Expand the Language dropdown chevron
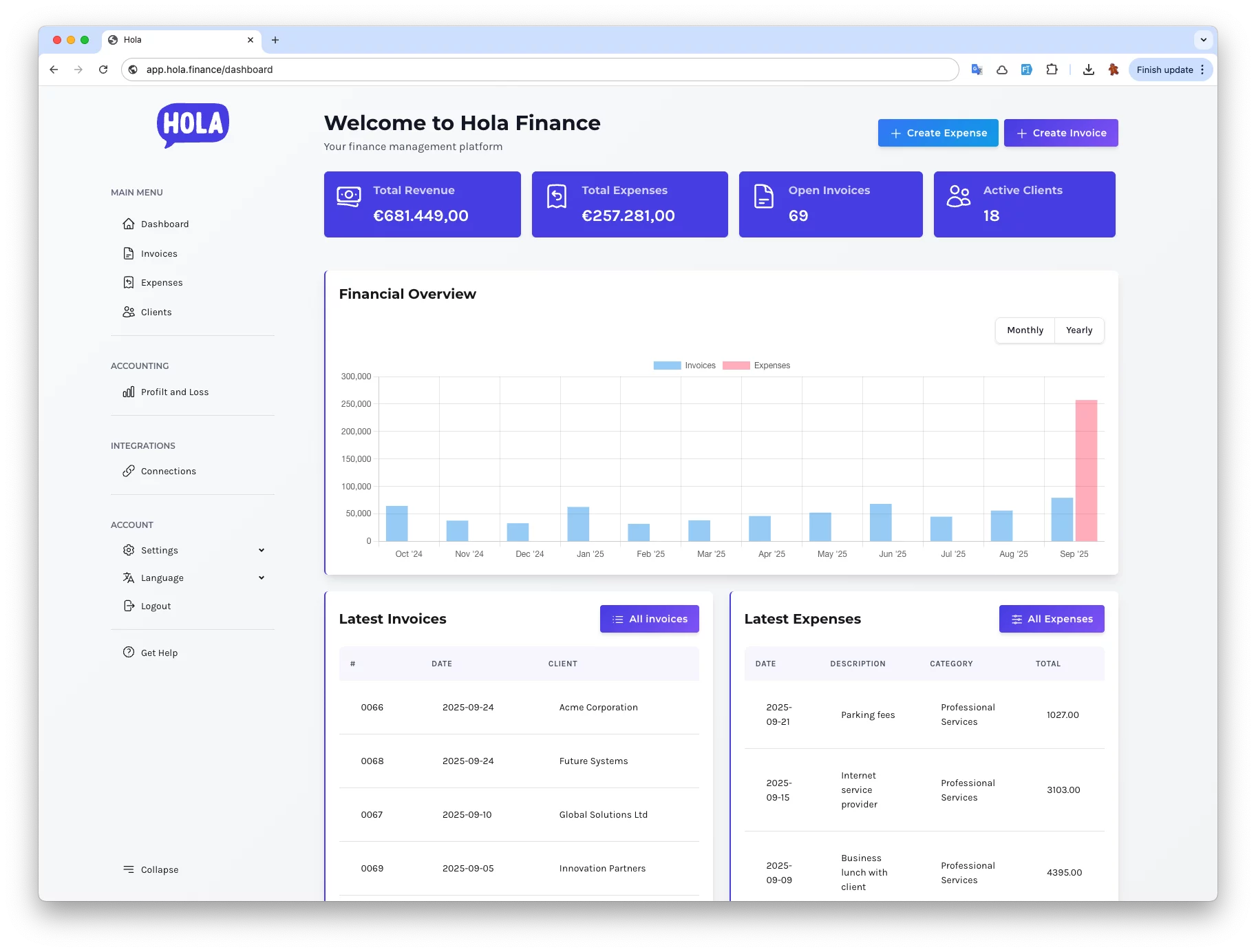 pyautogui.click(x=262, y=578)
